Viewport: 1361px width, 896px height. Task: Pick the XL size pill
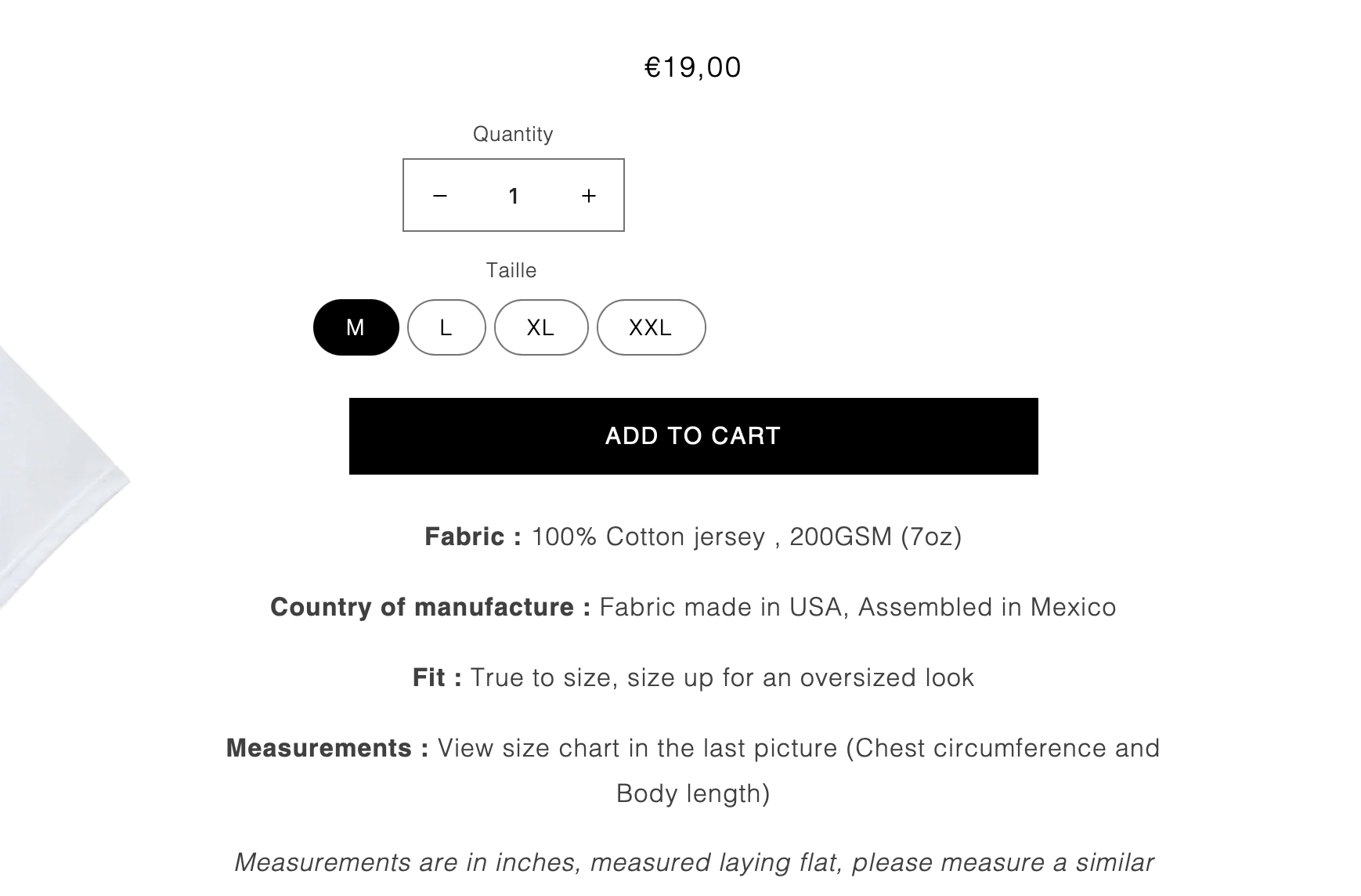pyautogui.click(x=541, y=327)
